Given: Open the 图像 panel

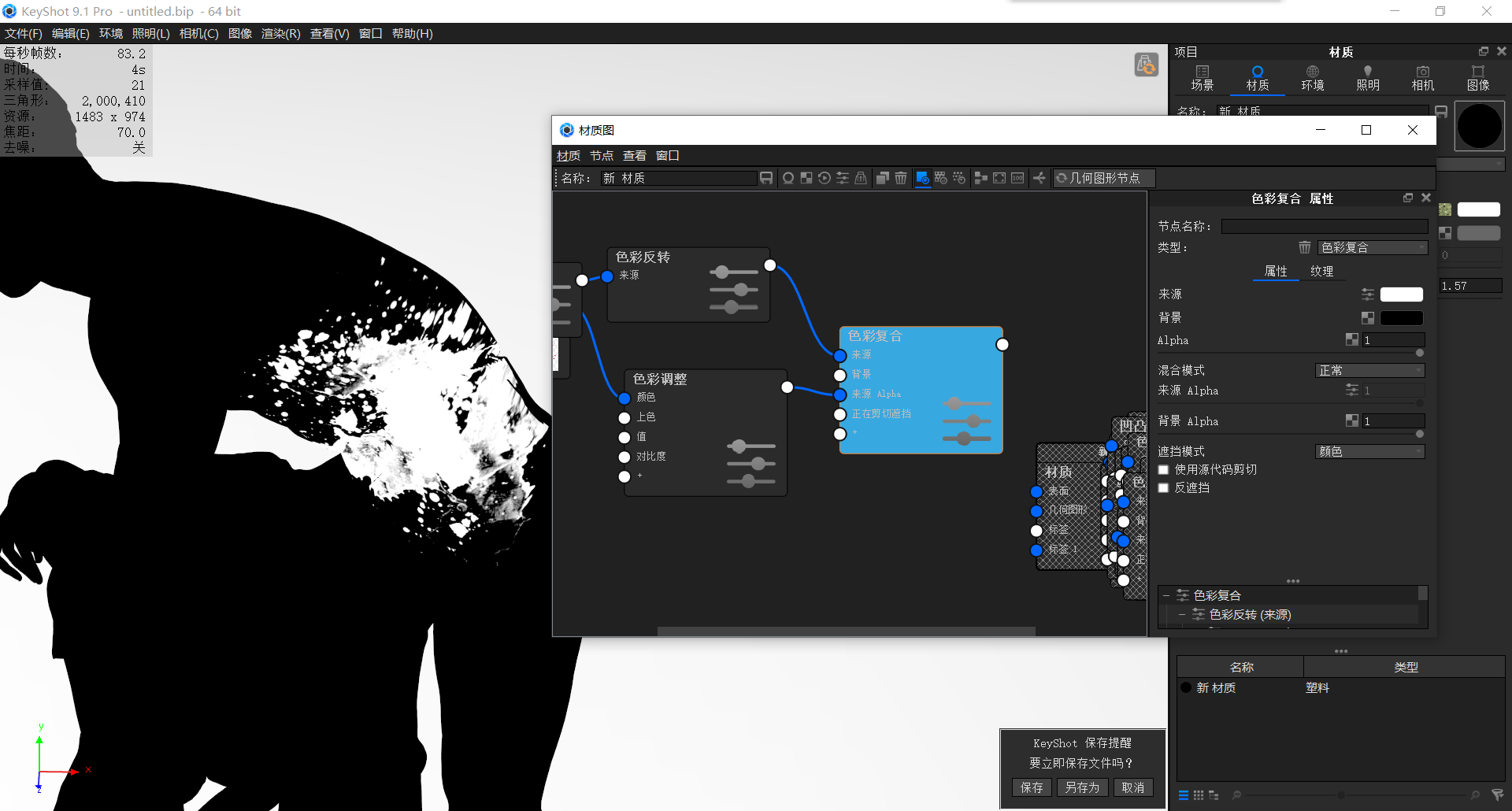Looking at the screenshot, I should click(x=1479, y=78).
